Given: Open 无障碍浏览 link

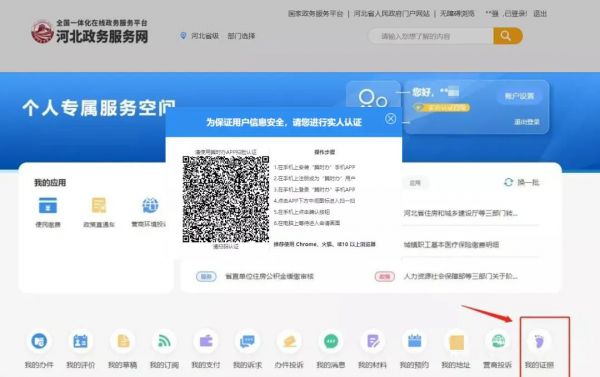Looking at the screenshot, I should pyautogui.click(x=457, y=14).
